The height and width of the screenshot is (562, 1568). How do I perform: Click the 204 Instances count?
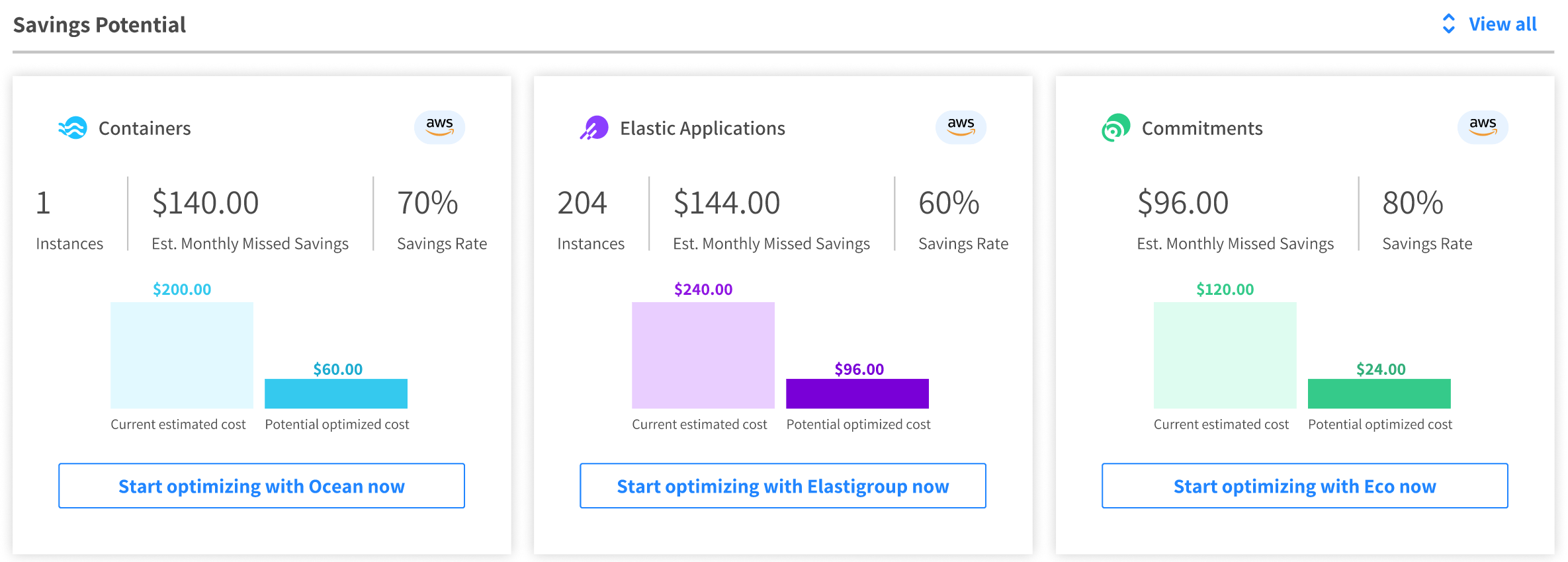tap(582, 203)
